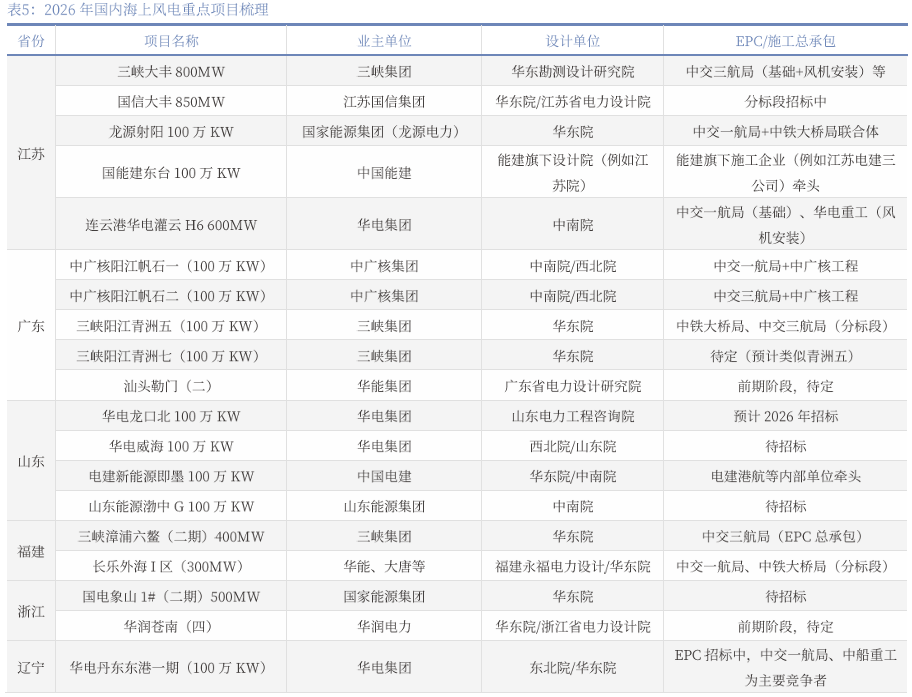The width and height of the screenshot is (912, 697).
Task: Select the 预计 2026 年招标 EPC cell
Action: coord(785,416)
